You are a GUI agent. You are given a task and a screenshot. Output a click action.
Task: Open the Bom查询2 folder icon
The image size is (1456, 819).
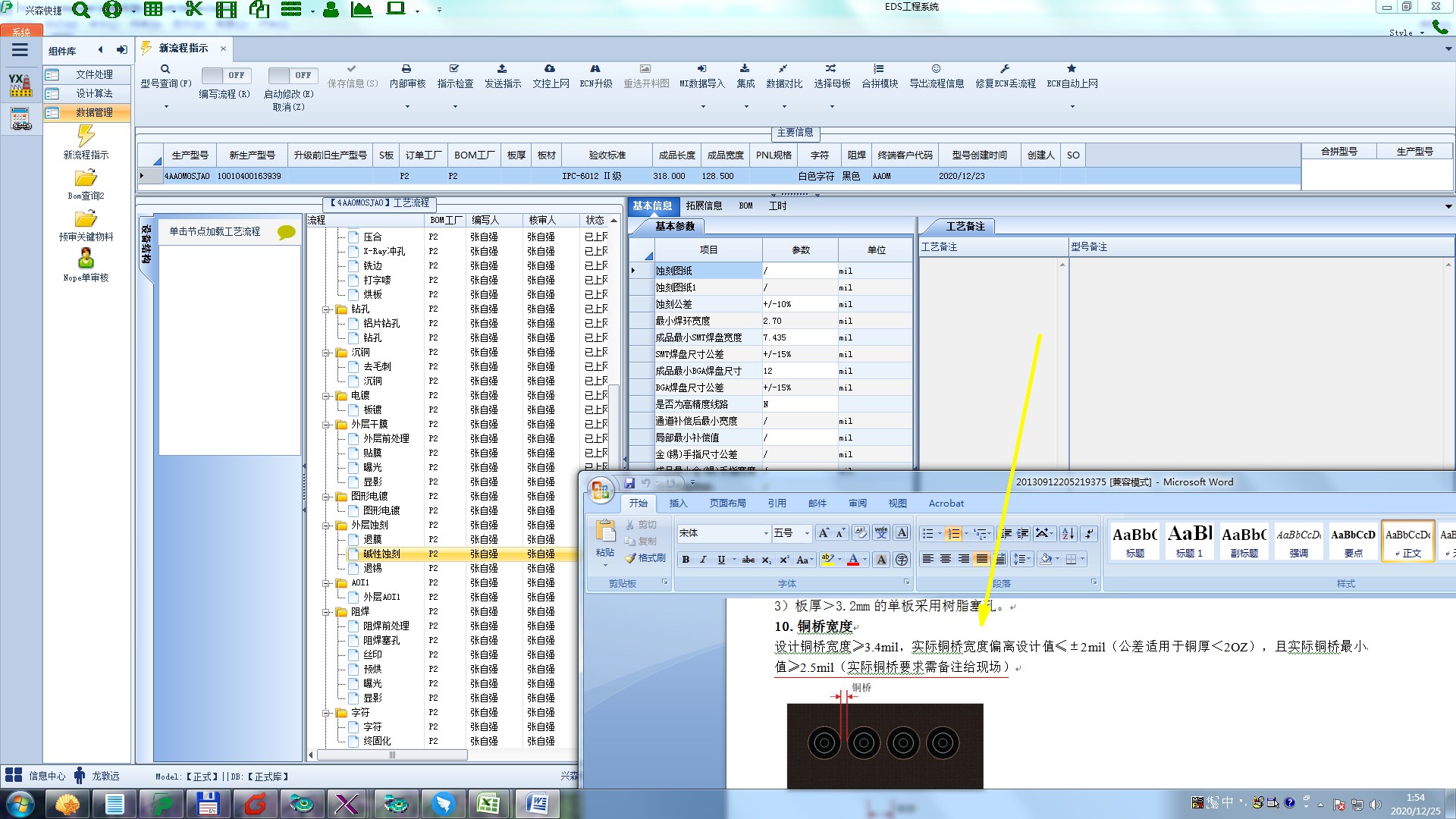[x=86, y=178]
